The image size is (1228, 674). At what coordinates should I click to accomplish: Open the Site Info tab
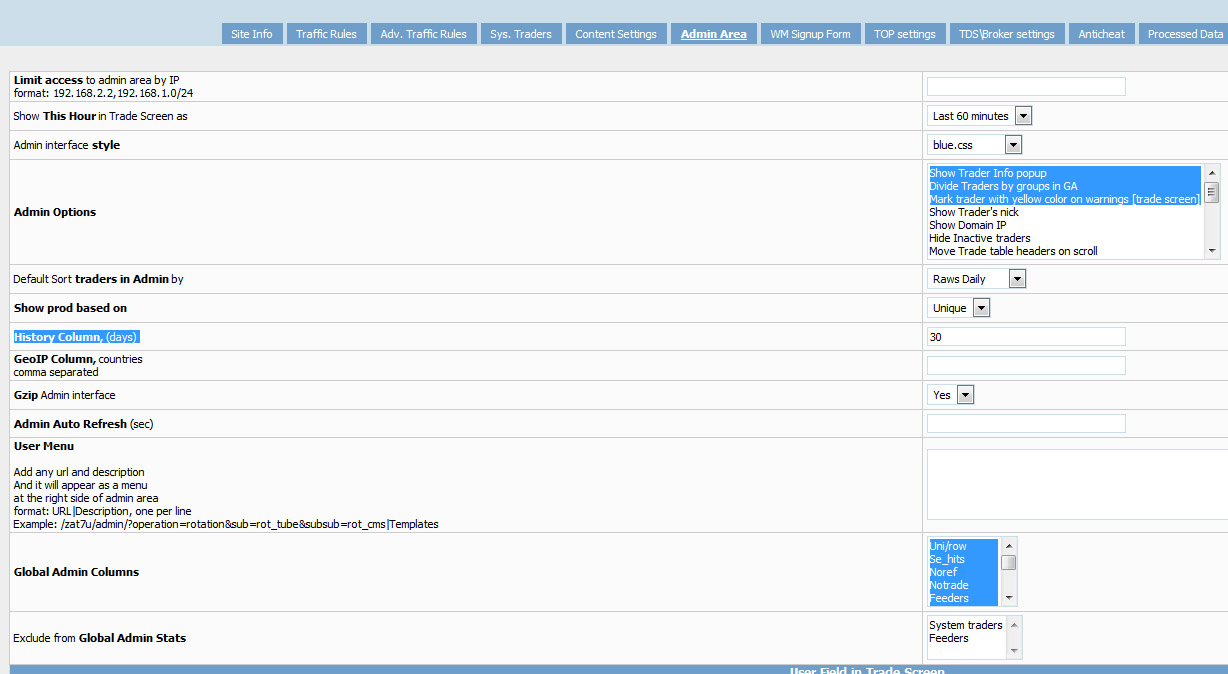[x=252, y=34]
